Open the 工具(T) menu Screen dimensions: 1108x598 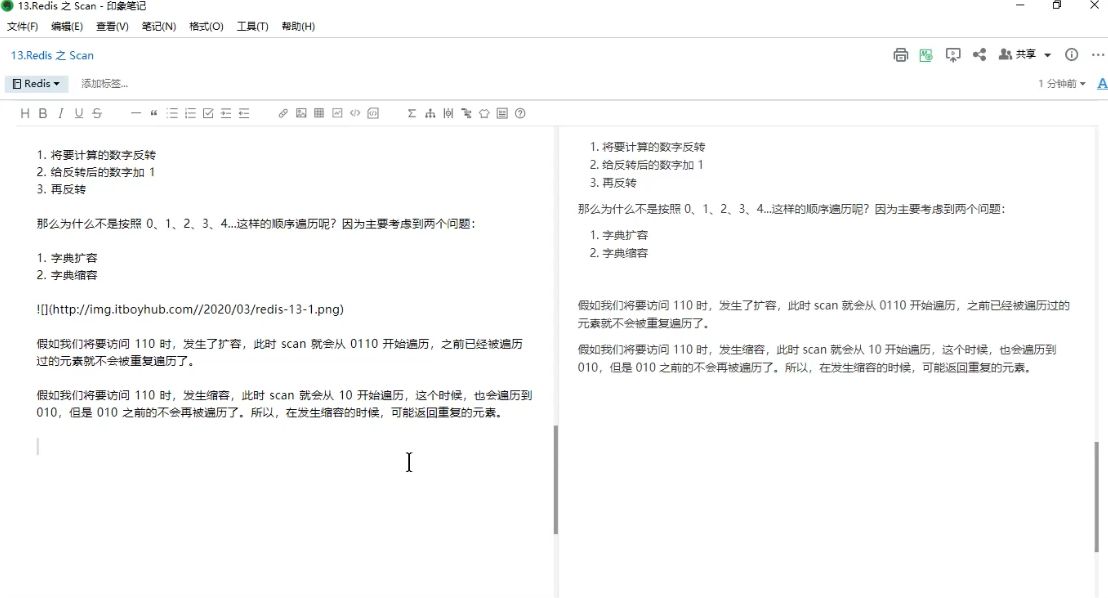point(252,26)
